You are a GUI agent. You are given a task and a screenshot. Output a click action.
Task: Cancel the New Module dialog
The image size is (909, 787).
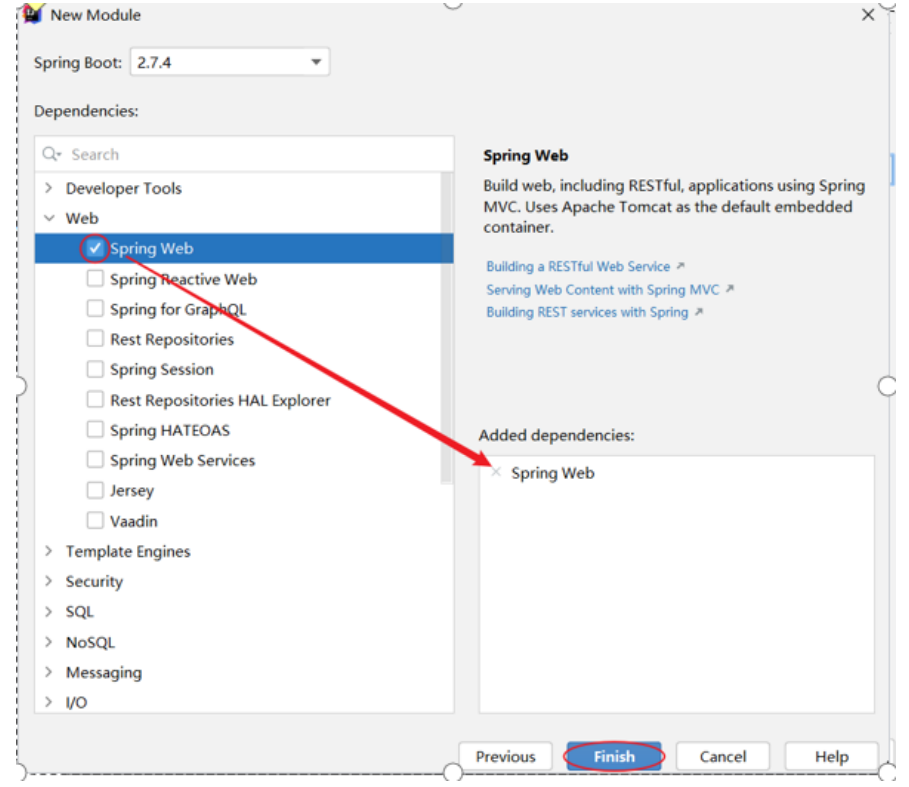point(723,756)
